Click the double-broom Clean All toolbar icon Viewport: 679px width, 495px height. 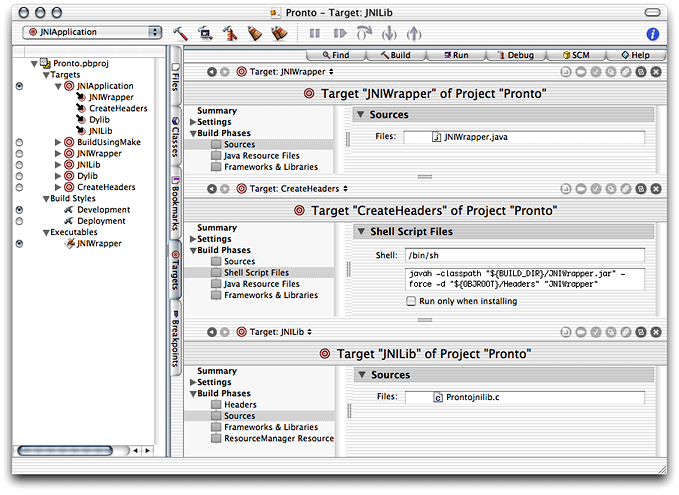coord(279,33)
